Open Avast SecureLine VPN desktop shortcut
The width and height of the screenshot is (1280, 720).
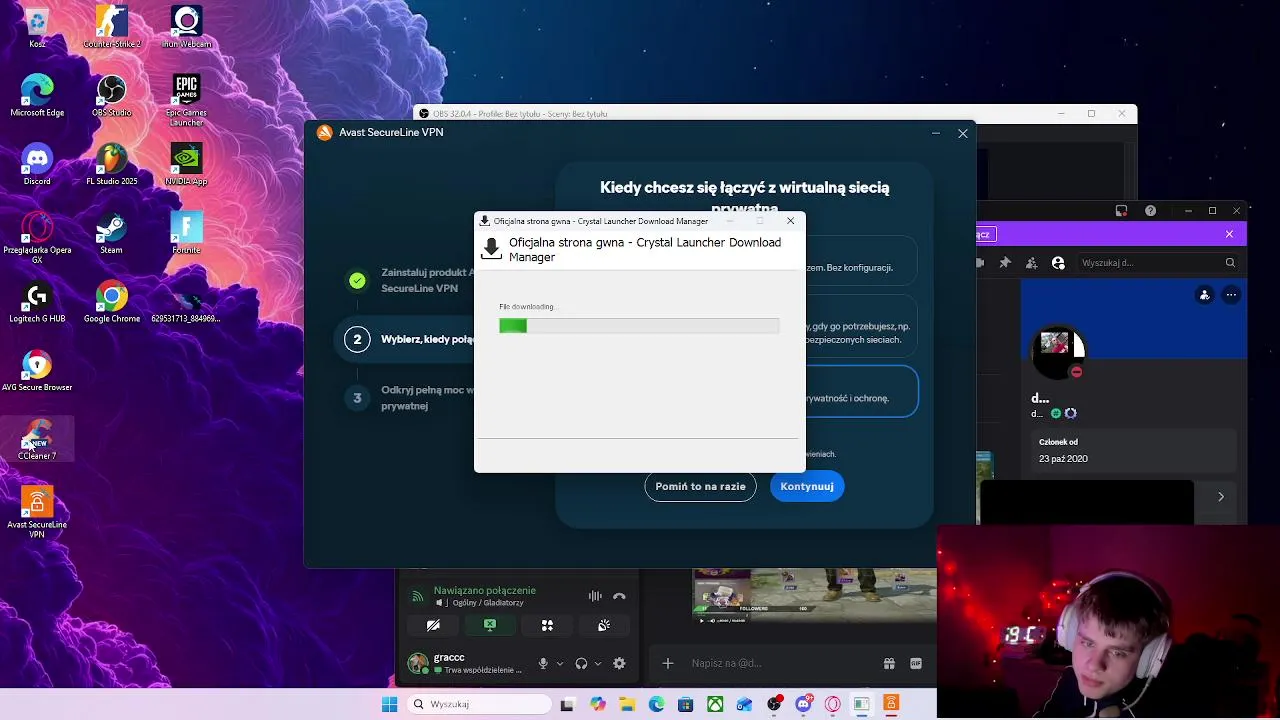point(37,512)
